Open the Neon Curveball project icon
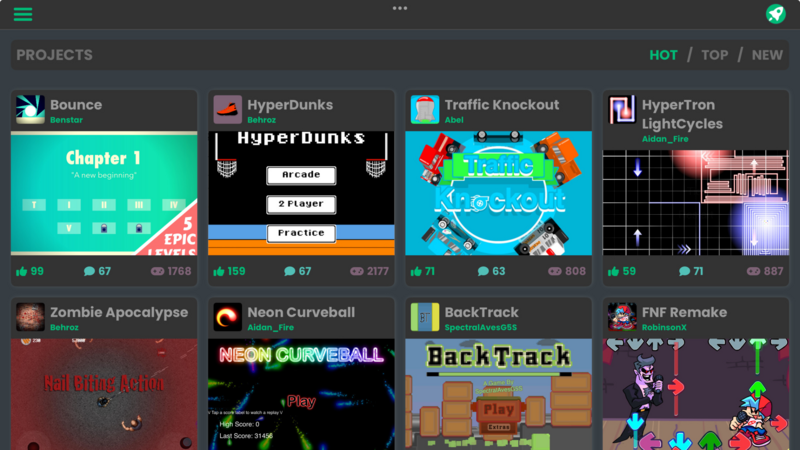This screenshot has height=450, width=800. (228, 317)
